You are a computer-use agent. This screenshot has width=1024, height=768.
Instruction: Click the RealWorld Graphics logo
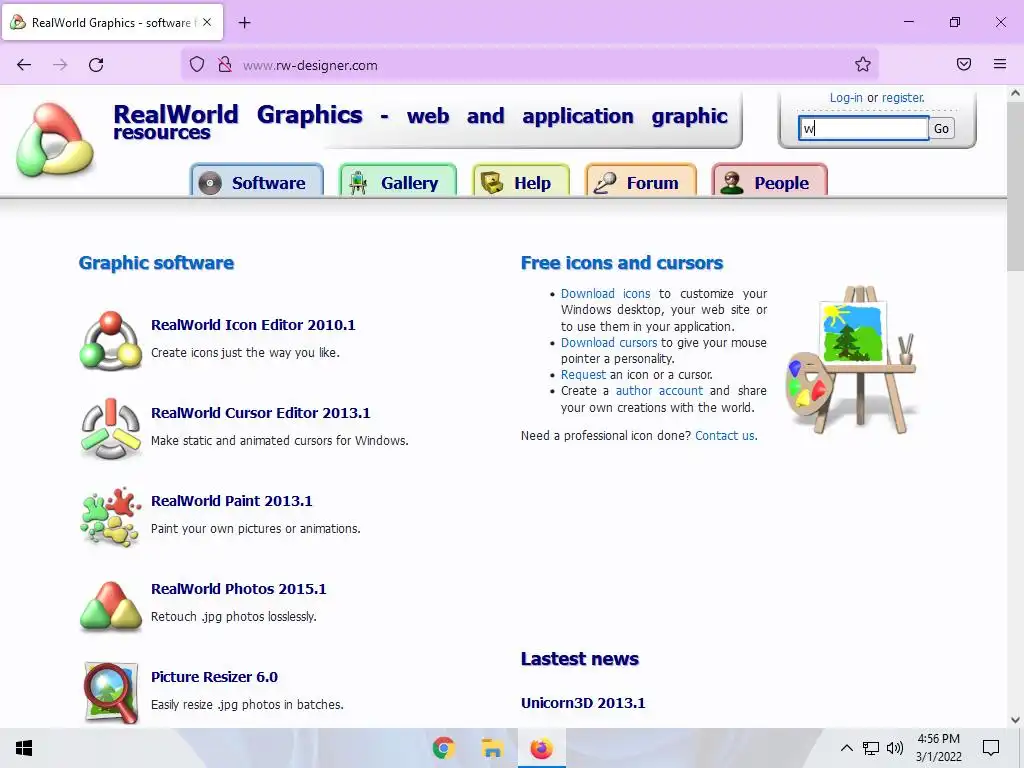tap(55, 140)
